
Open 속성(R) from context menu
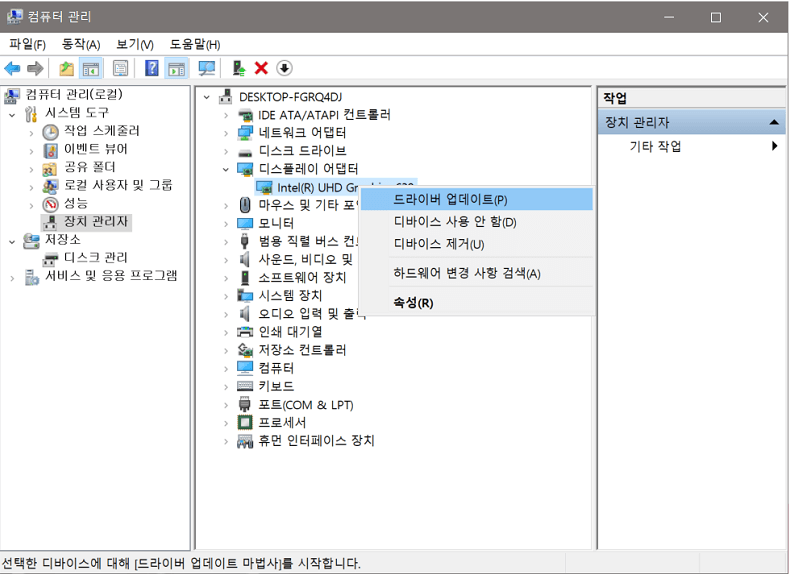tap(477, 303)
